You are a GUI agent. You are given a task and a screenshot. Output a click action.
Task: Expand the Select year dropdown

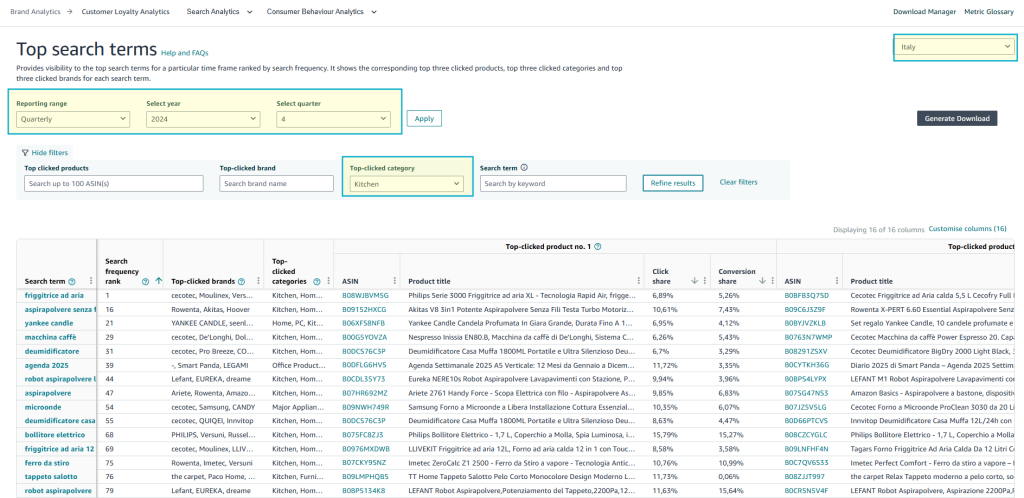(203, 119)
